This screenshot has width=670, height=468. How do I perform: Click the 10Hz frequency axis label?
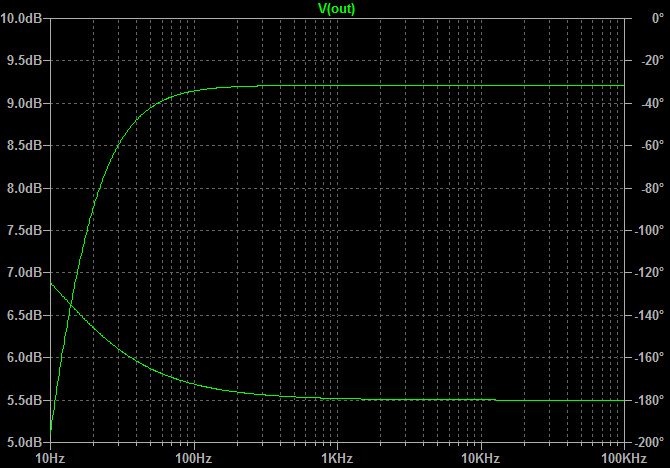(50, 459)
